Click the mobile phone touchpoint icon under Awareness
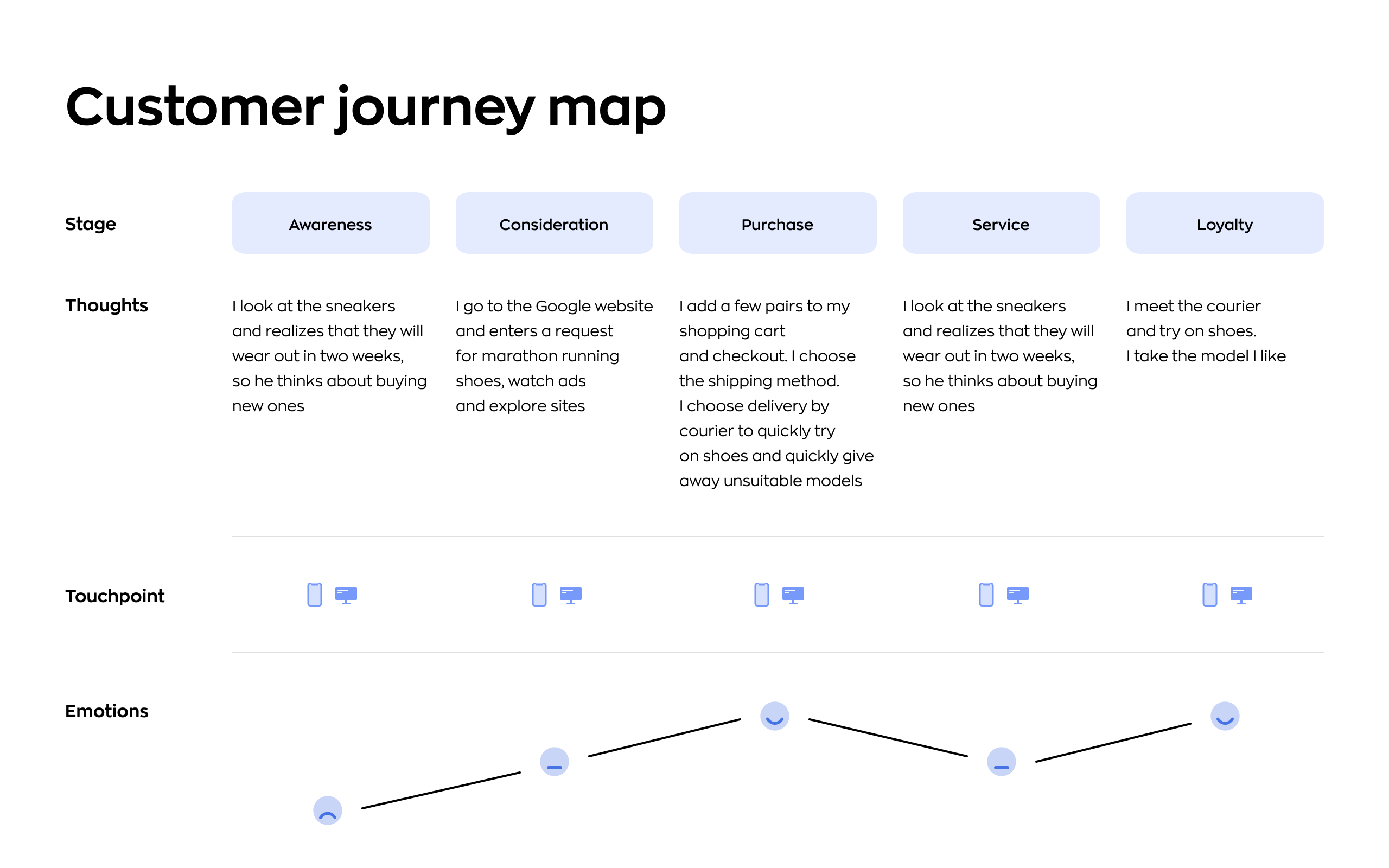 coord(314,595)
